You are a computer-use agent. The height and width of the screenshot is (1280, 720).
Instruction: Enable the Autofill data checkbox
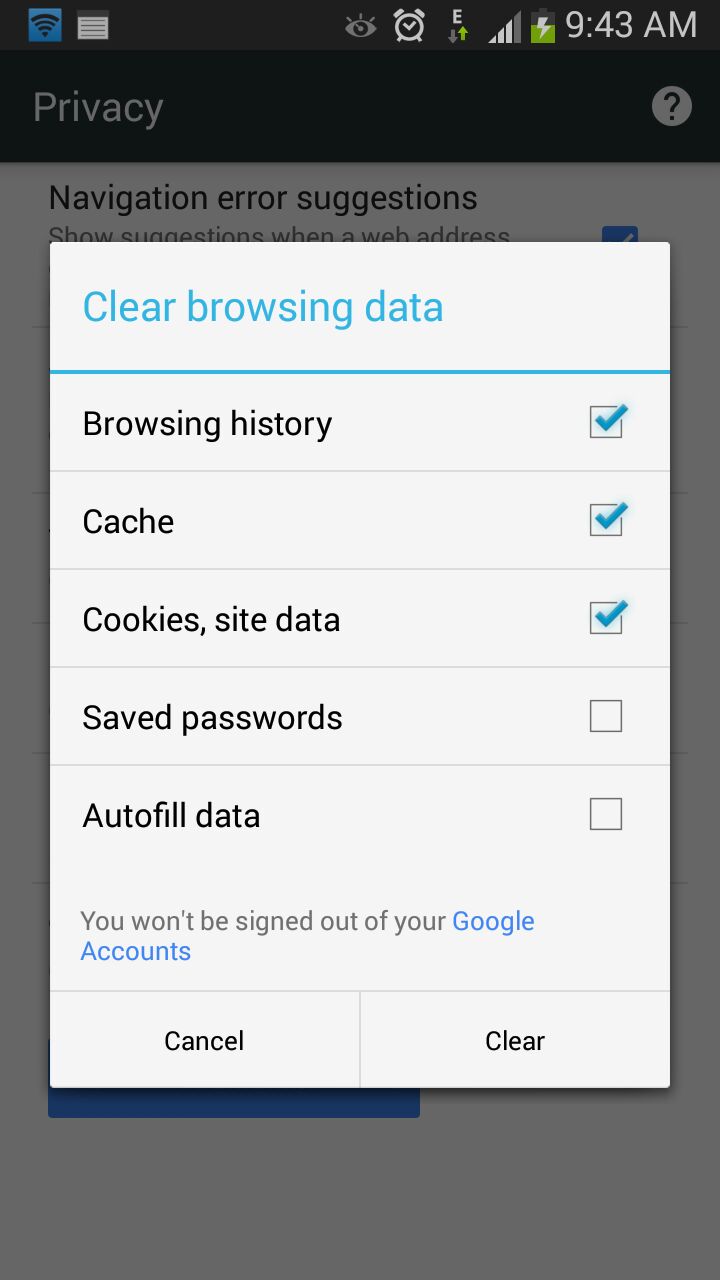click(x=606, y=814)
